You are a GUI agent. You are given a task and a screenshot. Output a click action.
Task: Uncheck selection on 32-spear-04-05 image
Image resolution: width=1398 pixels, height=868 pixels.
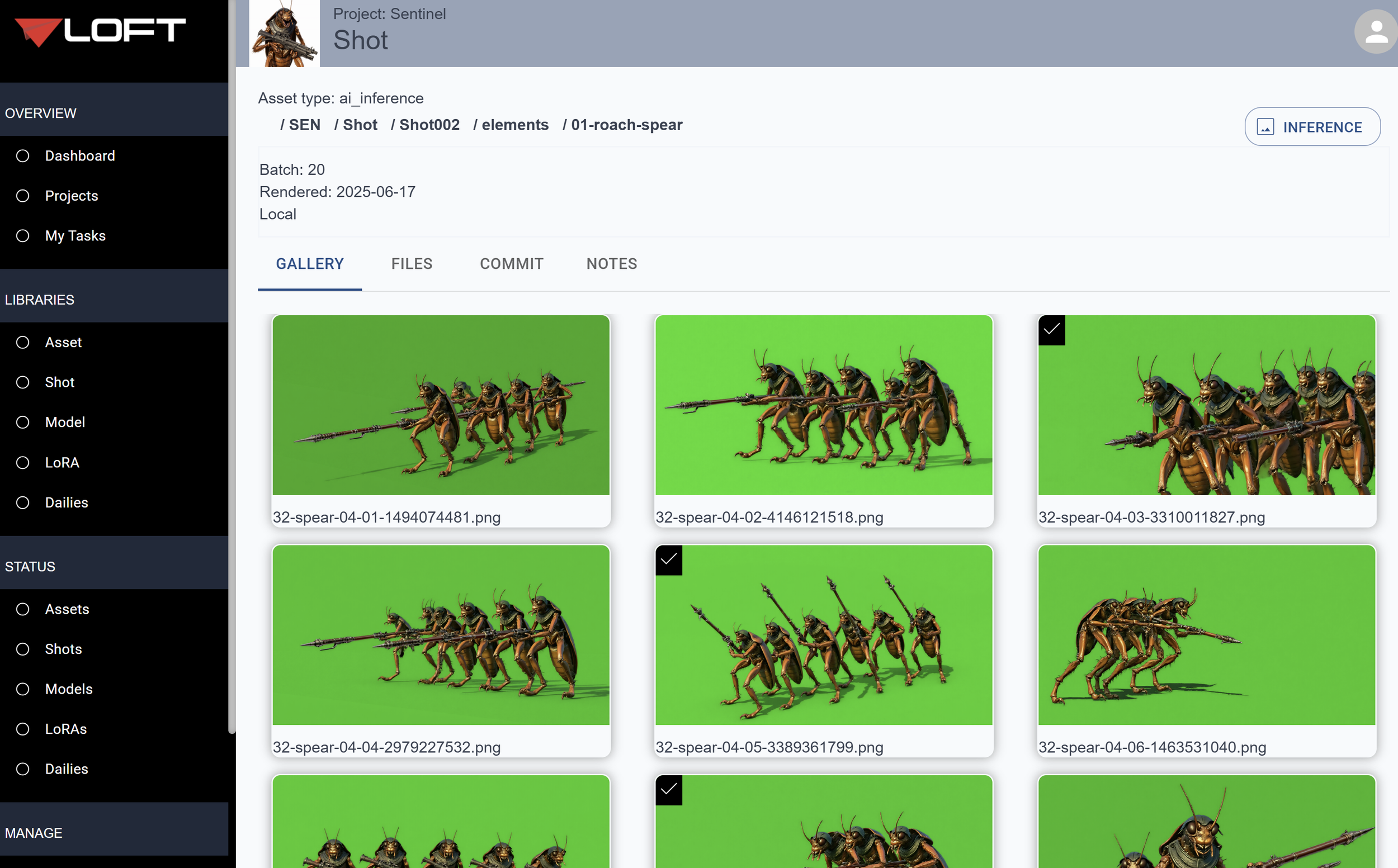pos(669,559)
